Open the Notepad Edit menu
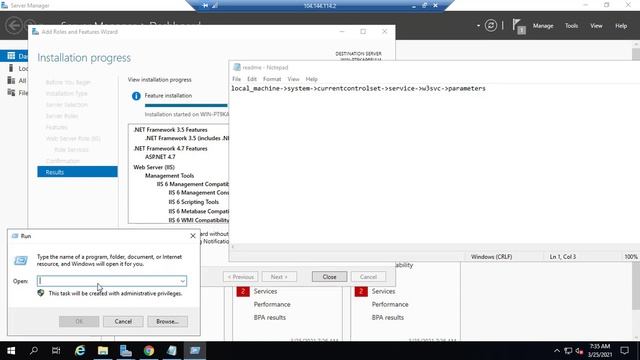This screenshot has width=640, height=360. (x=252, y=79)
